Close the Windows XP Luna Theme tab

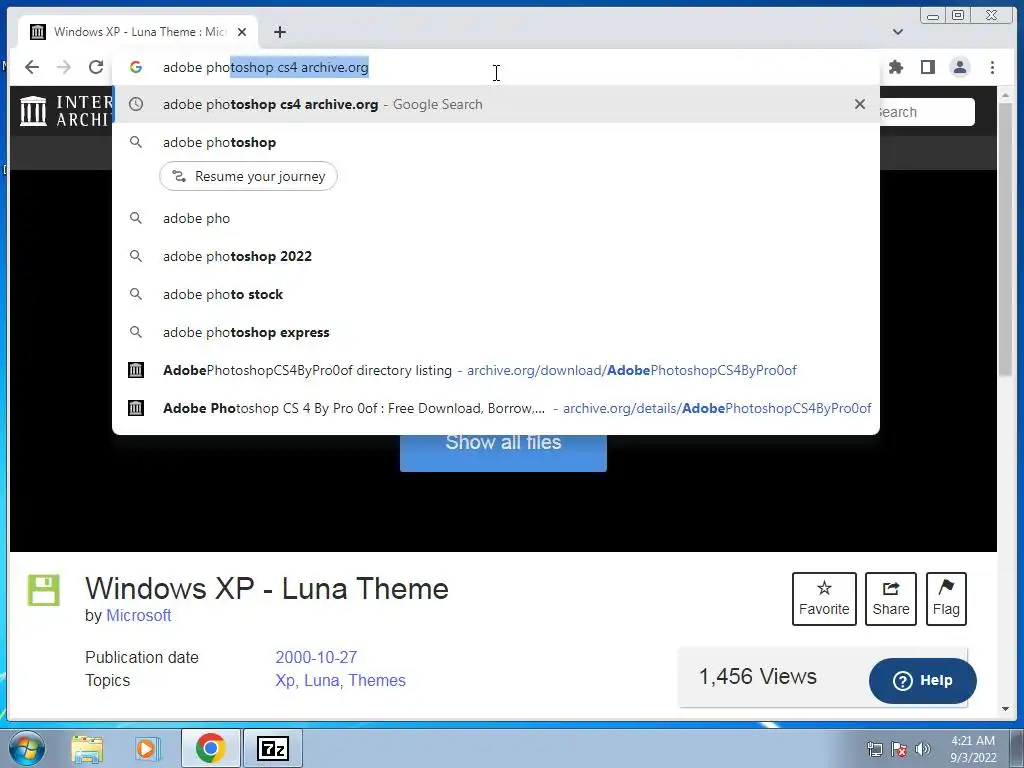point(242,31)
